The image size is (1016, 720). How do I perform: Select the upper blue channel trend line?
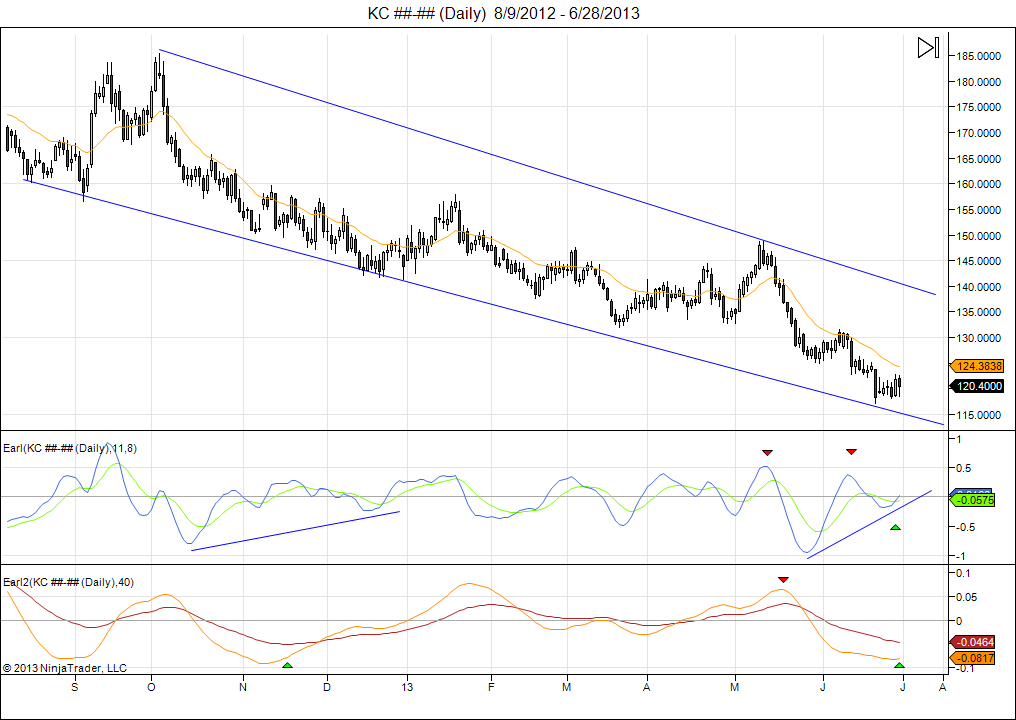tap(548, 172)
